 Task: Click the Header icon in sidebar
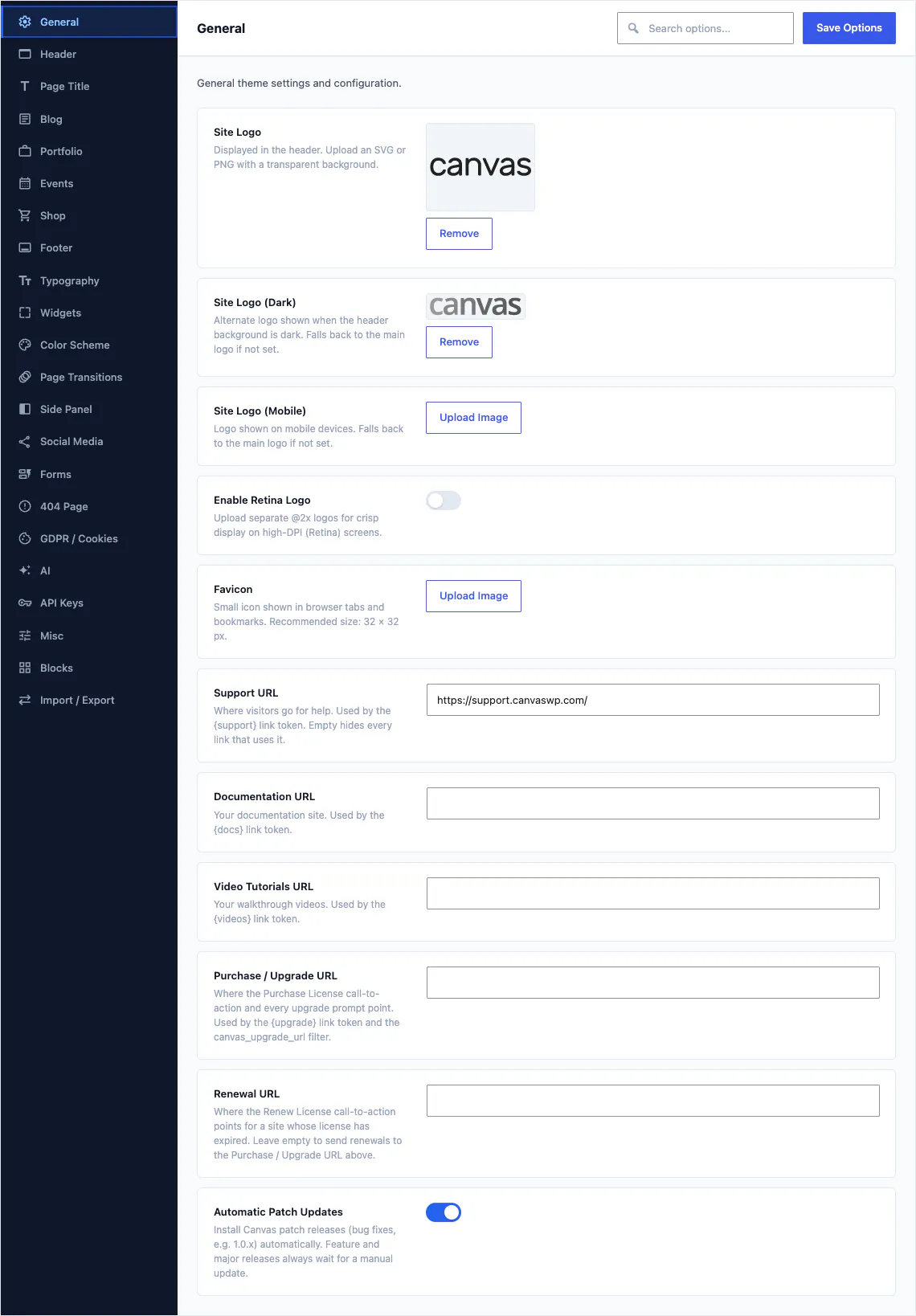click(x=25, y=54)
